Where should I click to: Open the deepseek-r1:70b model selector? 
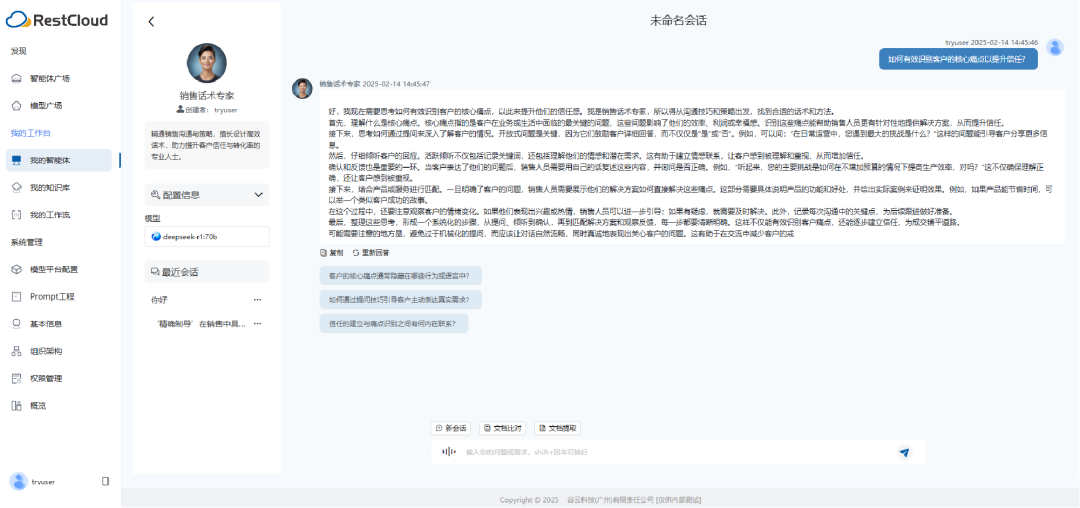207,237
